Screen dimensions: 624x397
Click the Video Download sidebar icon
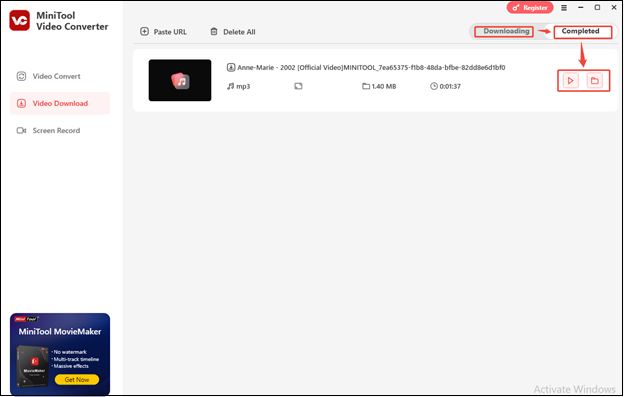pyautogui.click(x=21, y=103)
